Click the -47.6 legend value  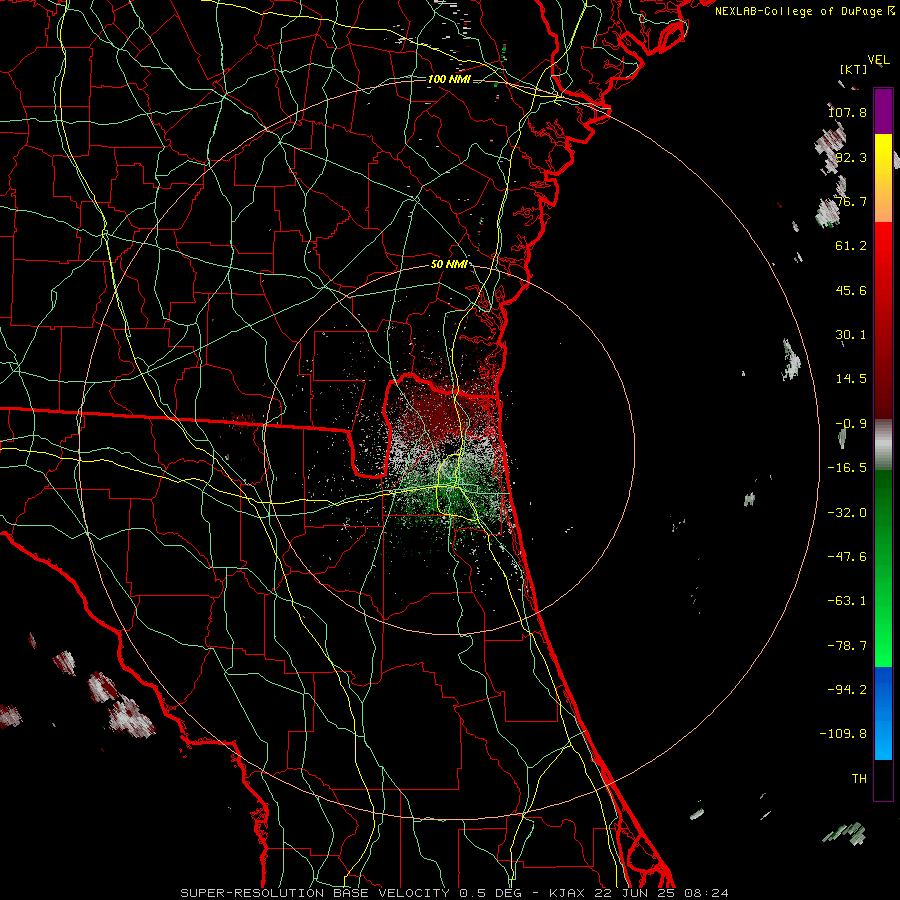(x=847, y=557)
